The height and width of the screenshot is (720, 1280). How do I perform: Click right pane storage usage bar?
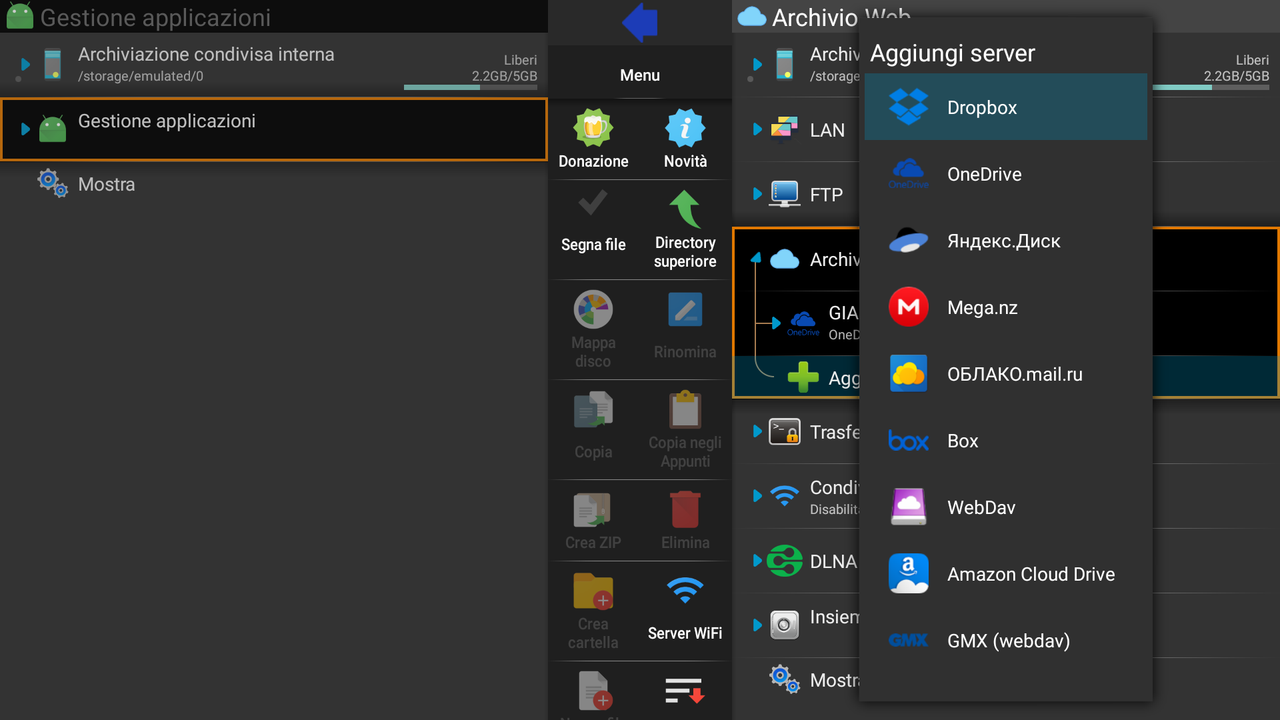point(1210,87)
